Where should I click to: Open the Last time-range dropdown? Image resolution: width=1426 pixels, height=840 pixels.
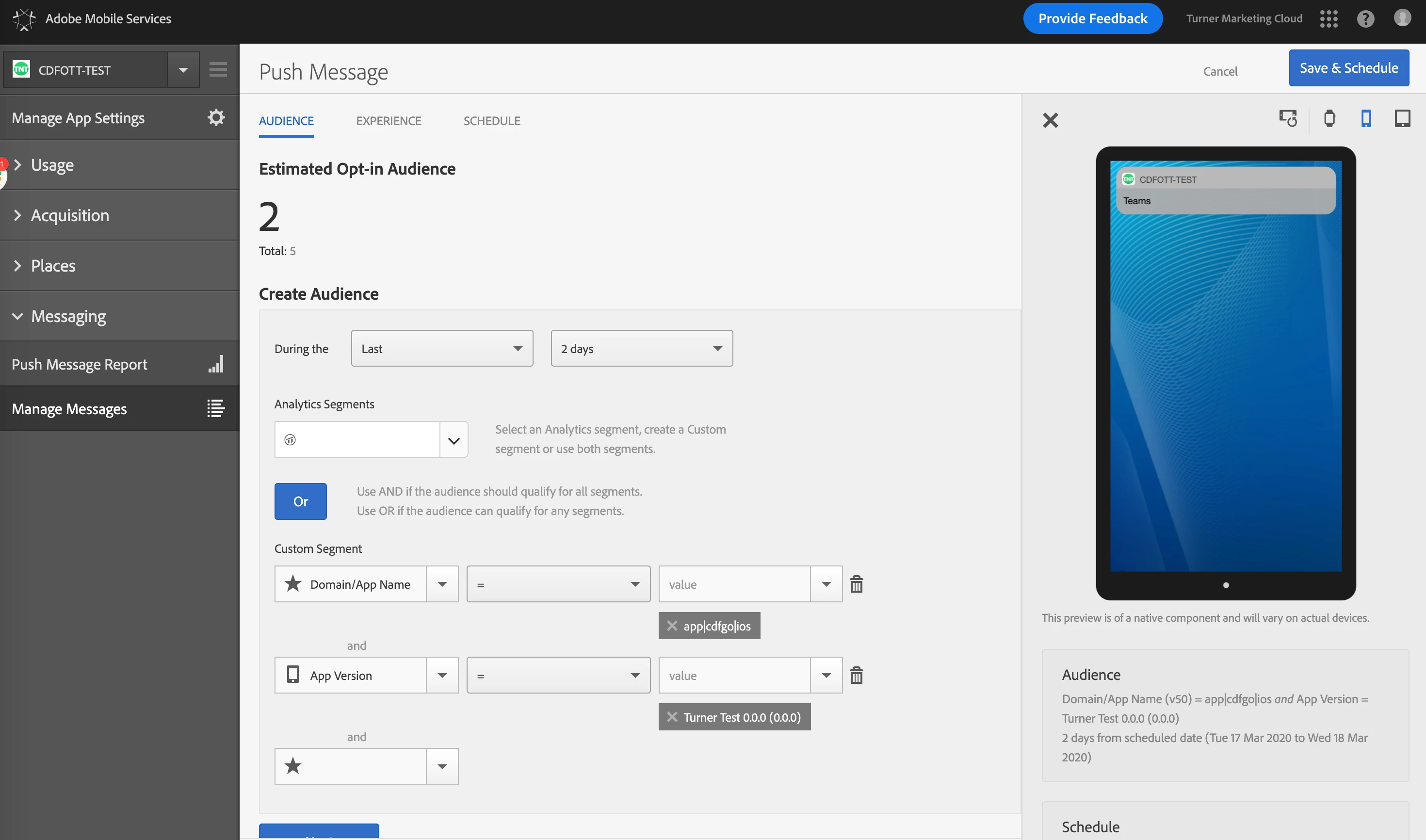pos(441,349)
